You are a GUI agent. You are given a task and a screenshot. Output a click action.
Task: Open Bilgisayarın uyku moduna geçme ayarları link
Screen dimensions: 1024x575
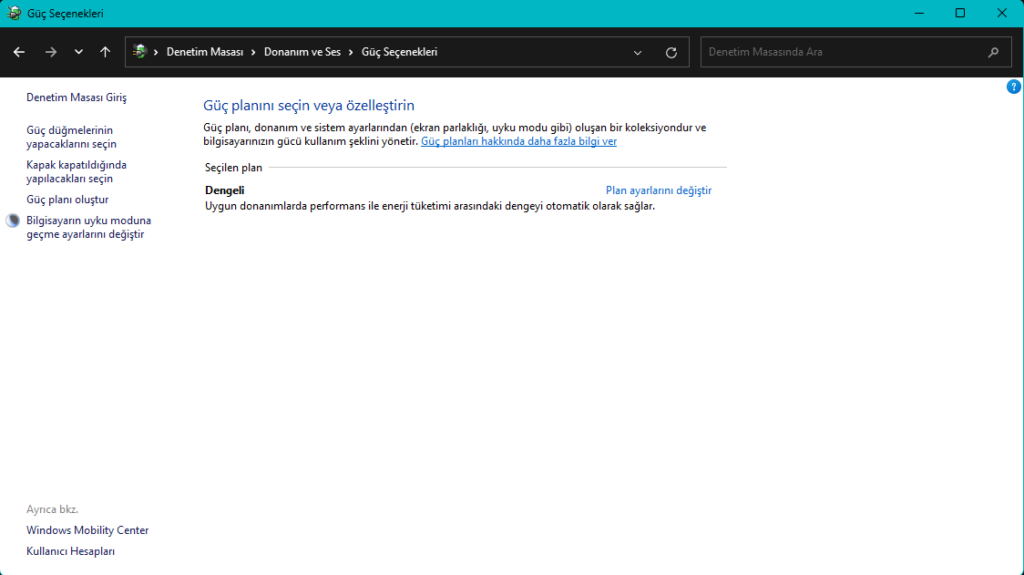88,227
